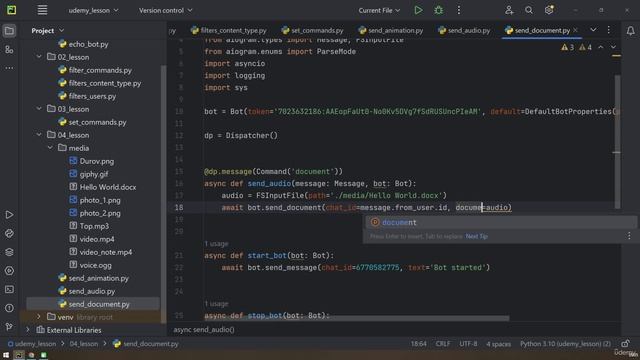Expand External Libraries node
This screenshot has width=640, height=360.
(x=28, y=330)
